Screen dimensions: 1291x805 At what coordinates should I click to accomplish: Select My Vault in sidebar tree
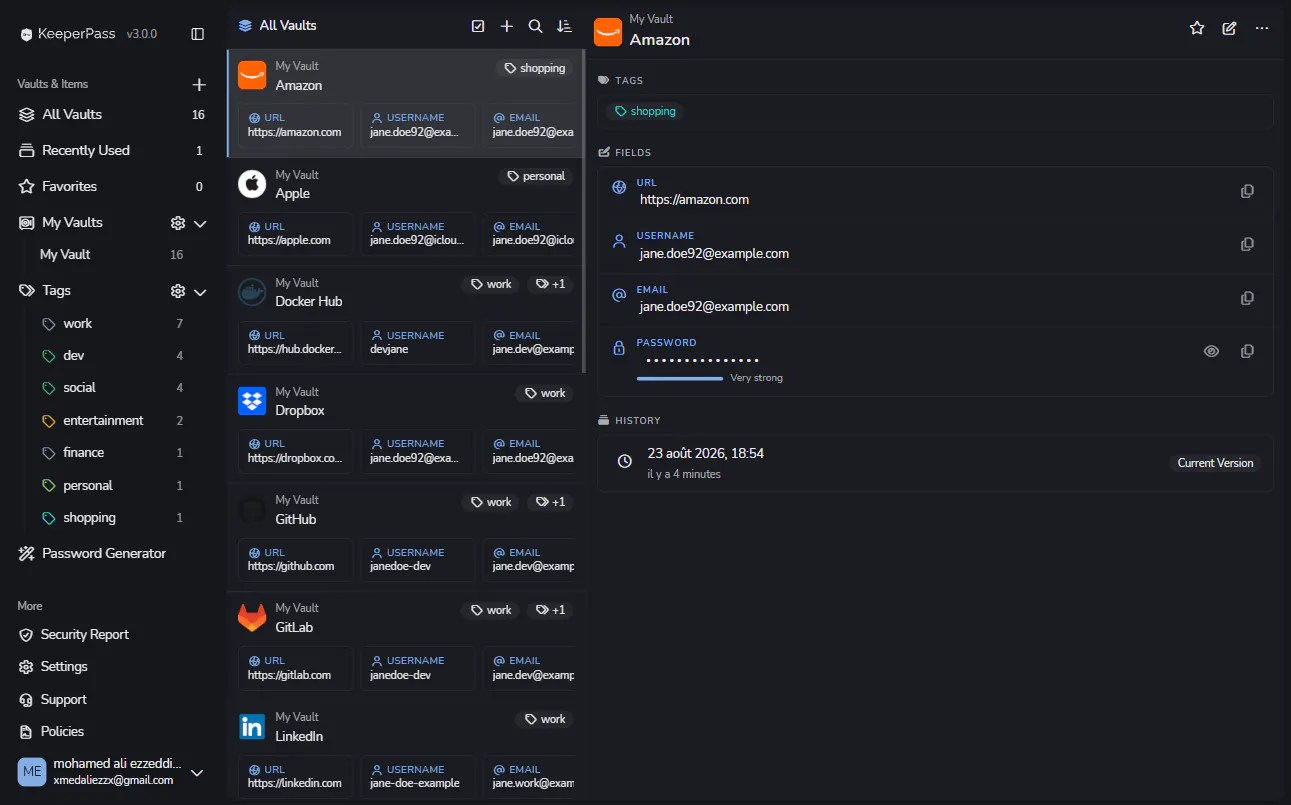(x=113, y=255)
